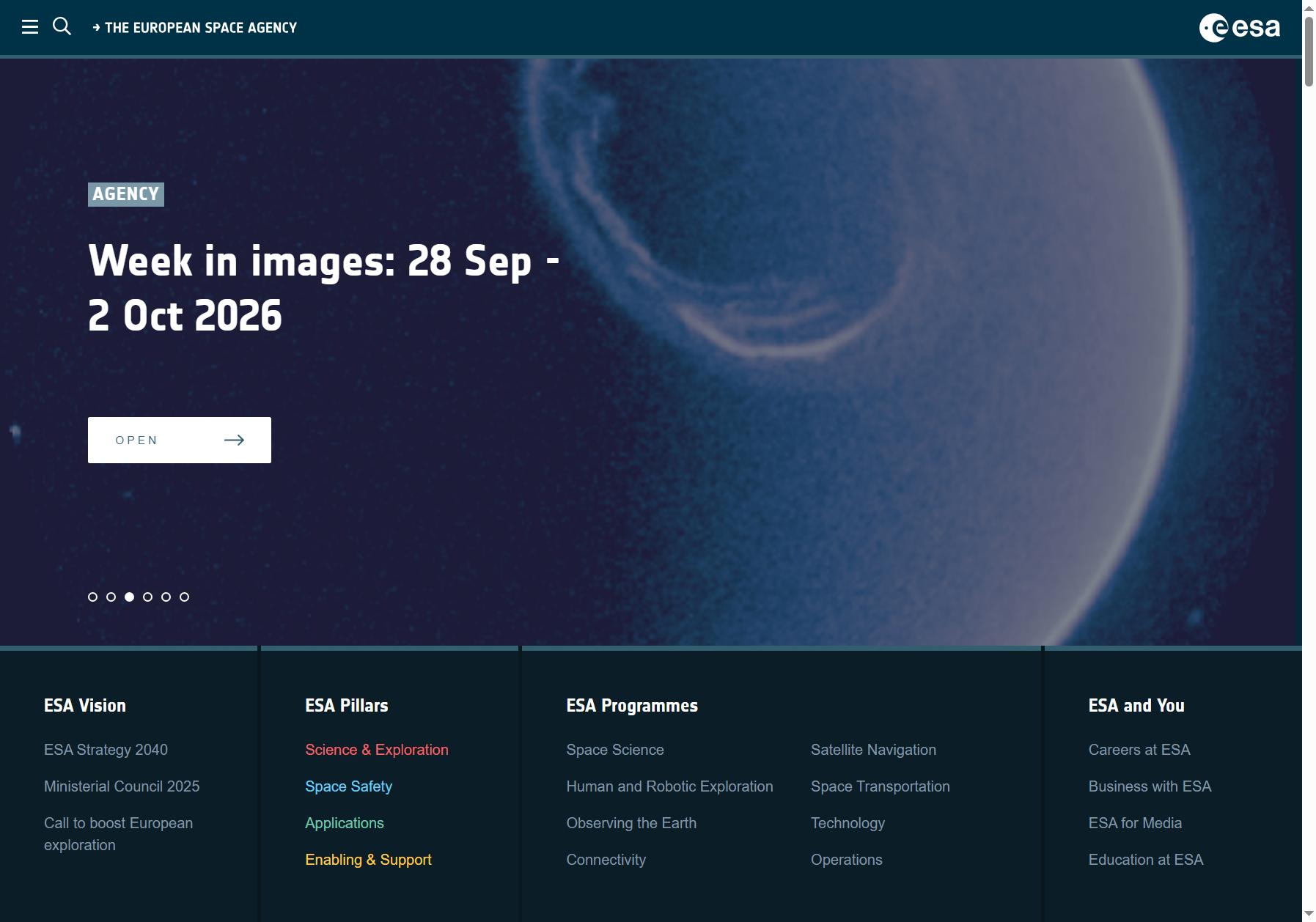Viewport: 1316px width, 922px height.
Task: Click the ESA Programmes heading
Action: pos(632,706)
